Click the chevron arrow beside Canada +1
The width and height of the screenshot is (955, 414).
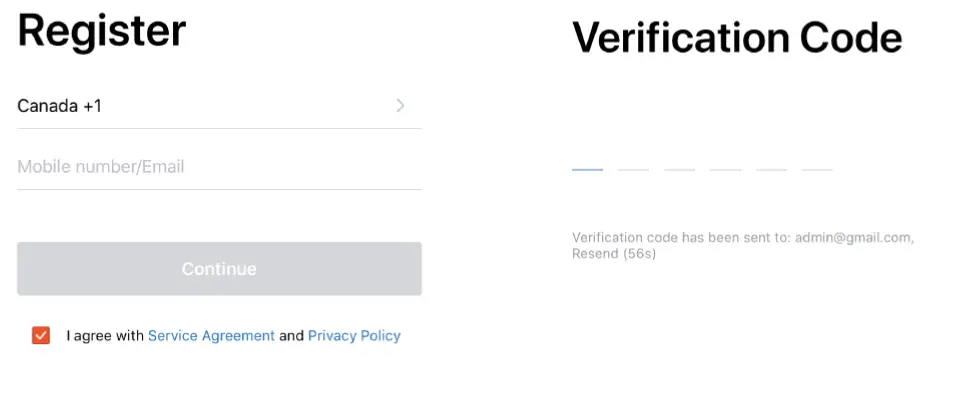tap(400, 106)
